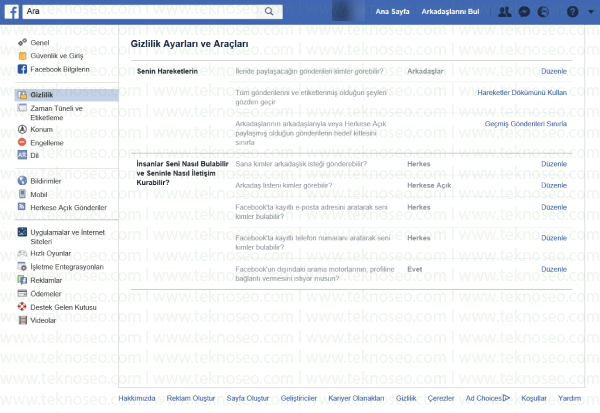Click the Videolar film icon
The width and height of the screenshot is (600, 413).
(x=23, y=320)
